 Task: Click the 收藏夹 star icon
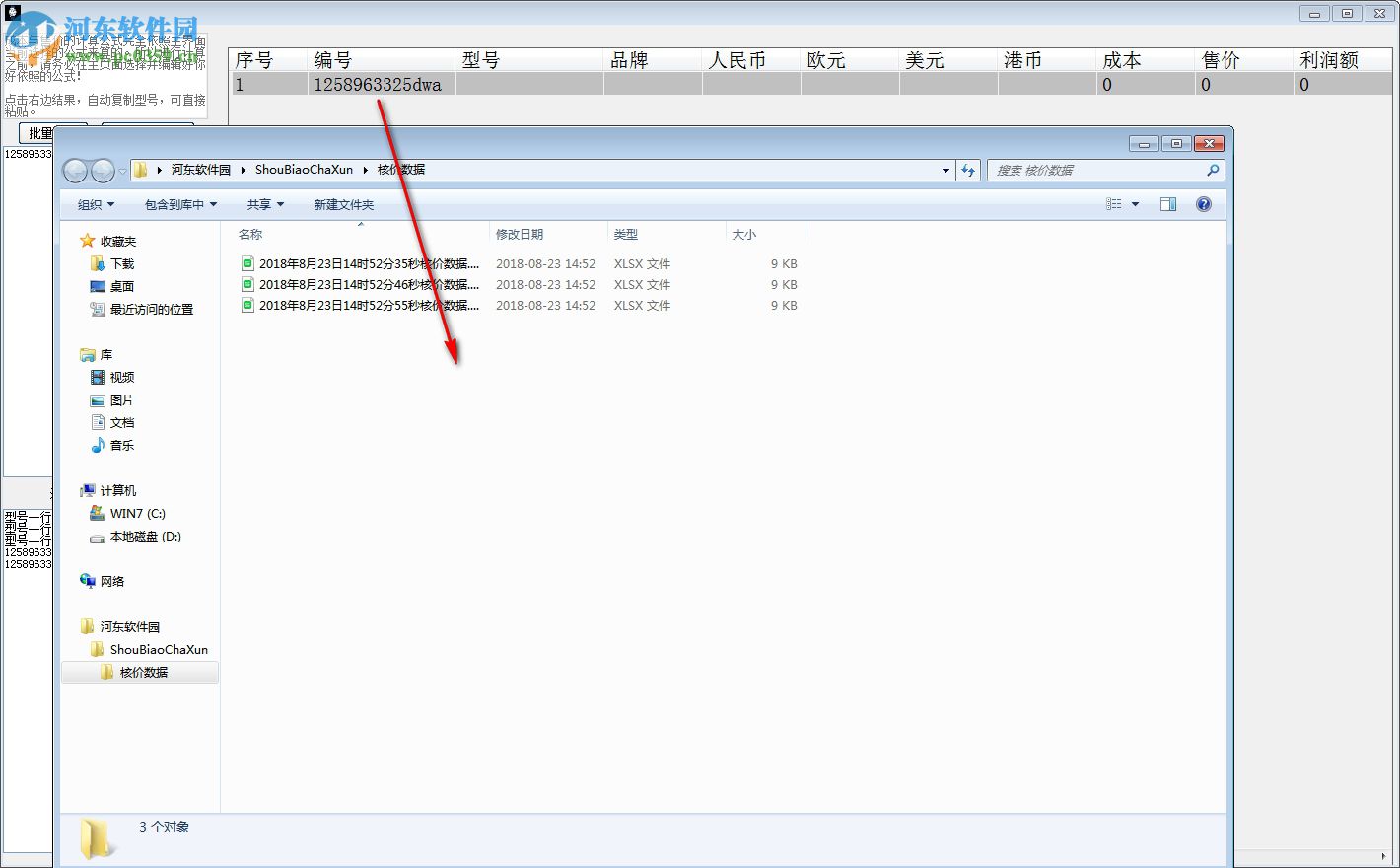[88, 241]
